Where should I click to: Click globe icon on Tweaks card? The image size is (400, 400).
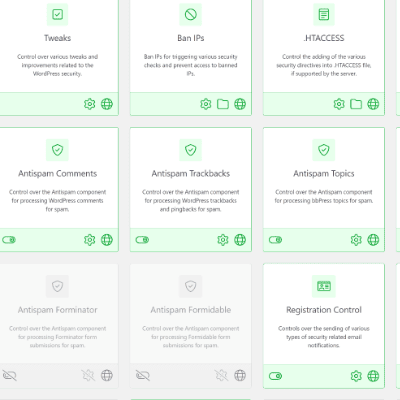[x=107, y=104]
